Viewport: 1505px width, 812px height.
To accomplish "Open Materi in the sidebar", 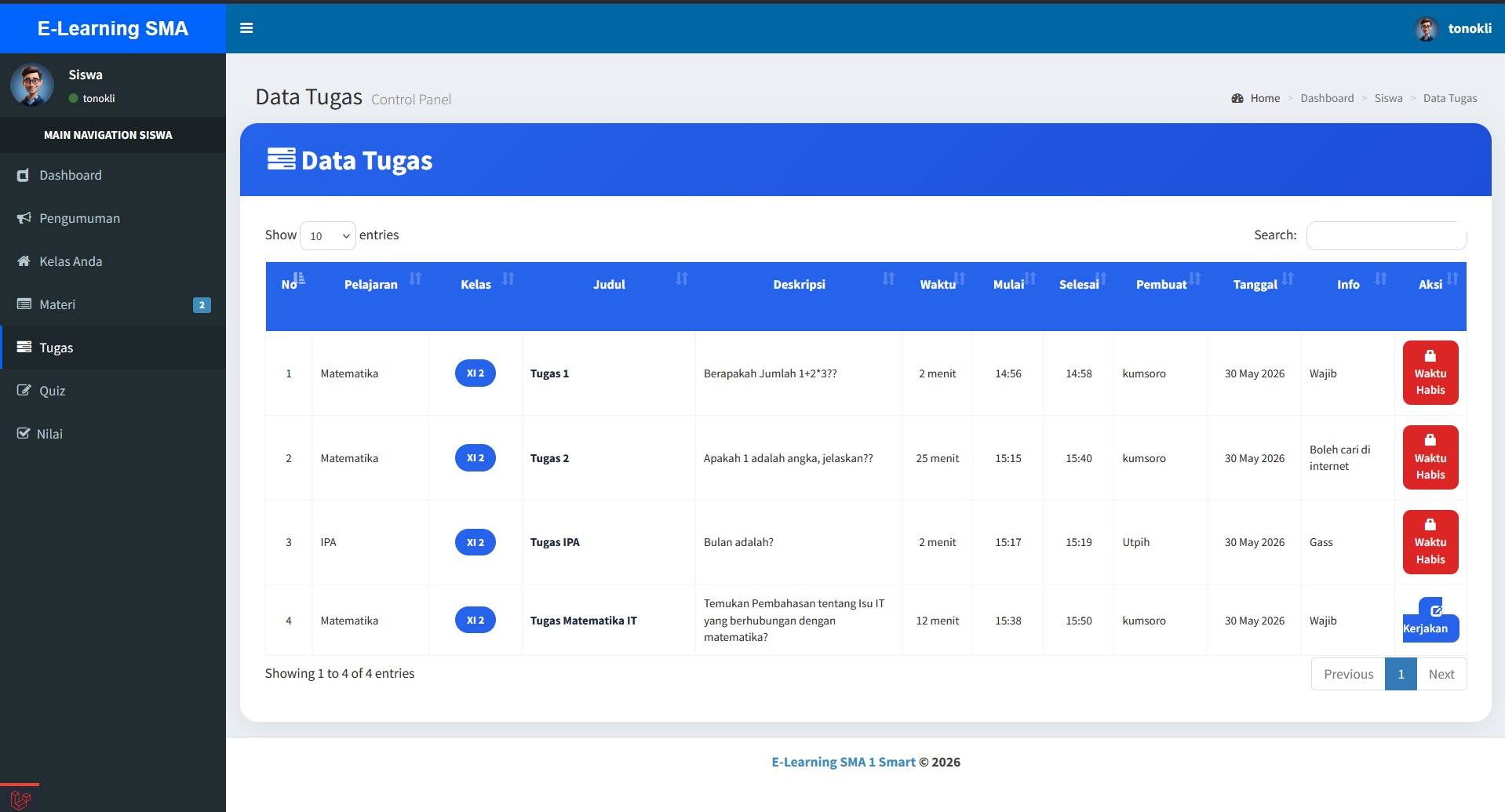I will (113, 304).
